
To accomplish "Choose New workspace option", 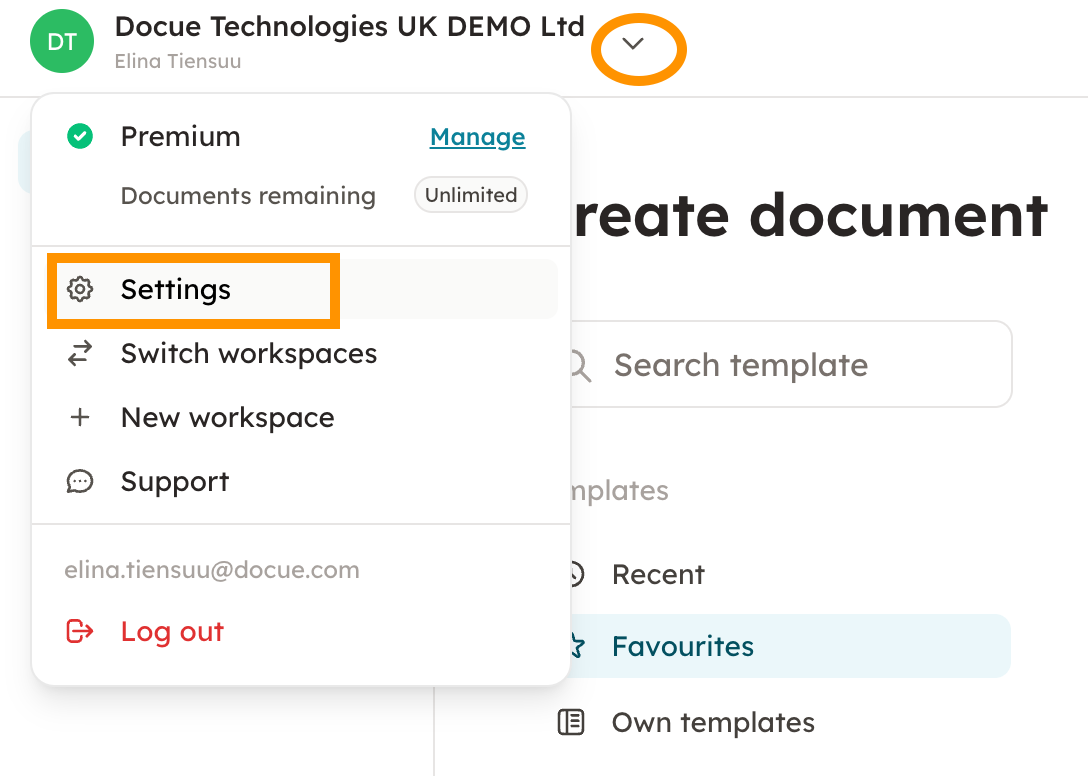I will coord(228,418).
